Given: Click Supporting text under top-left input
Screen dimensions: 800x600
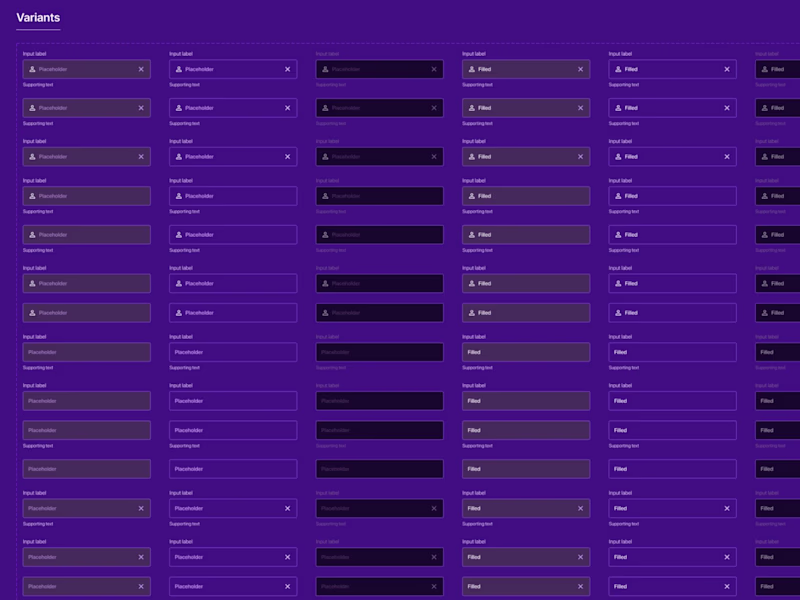Looking at the screenshot, I should pos(38,85).
